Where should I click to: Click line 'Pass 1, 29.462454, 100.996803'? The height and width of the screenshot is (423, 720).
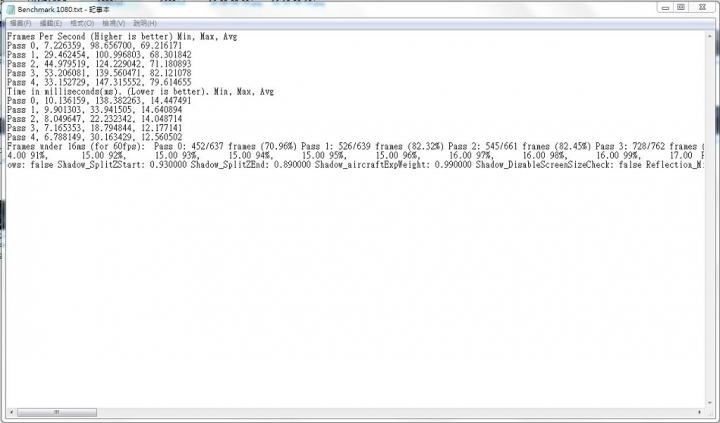pyautogui.click(x=99, y=55)
